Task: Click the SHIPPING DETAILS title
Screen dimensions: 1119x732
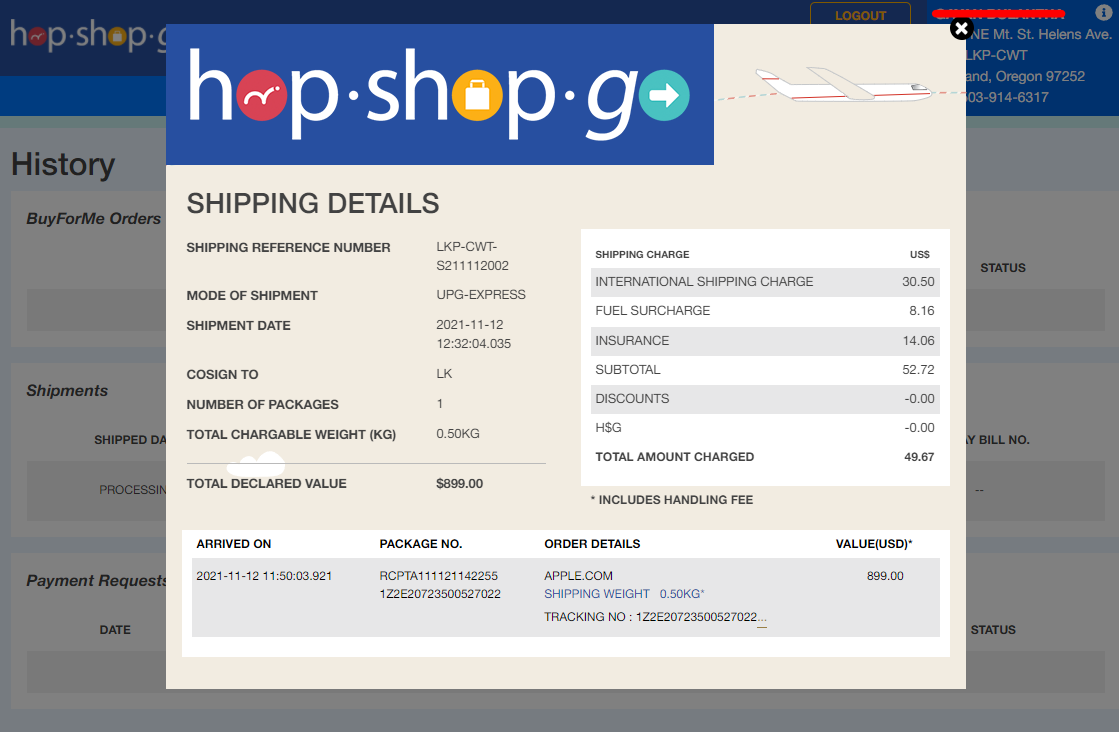Action: [x=313, y=204]
